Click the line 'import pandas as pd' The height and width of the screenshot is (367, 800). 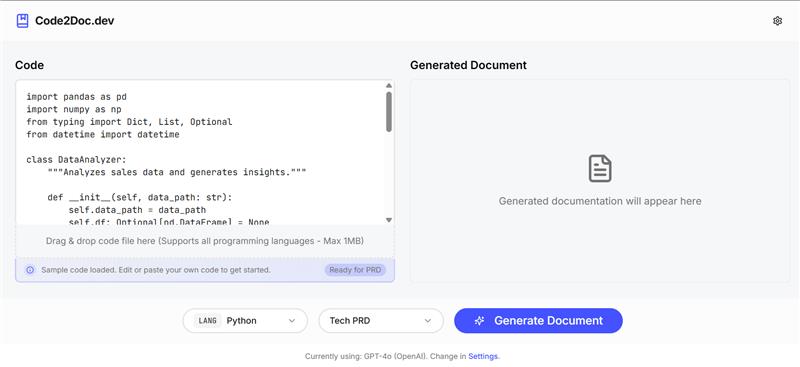[77, 96]
